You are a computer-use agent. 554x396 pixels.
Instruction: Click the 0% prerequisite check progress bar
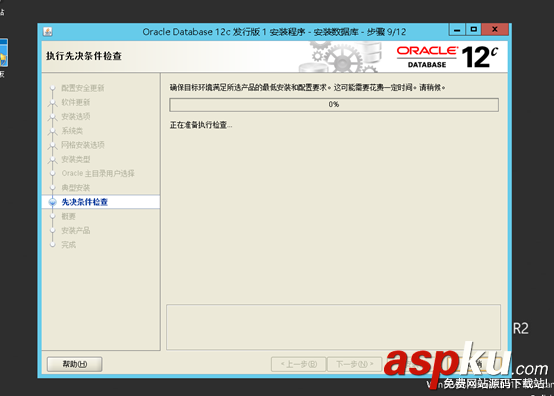click(x=334, y=105)
